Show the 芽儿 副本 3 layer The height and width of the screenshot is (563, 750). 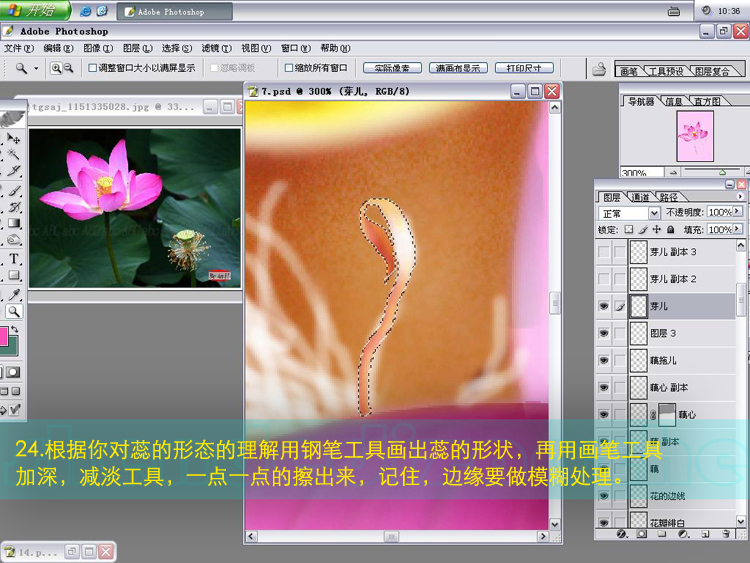click(604, 252)
